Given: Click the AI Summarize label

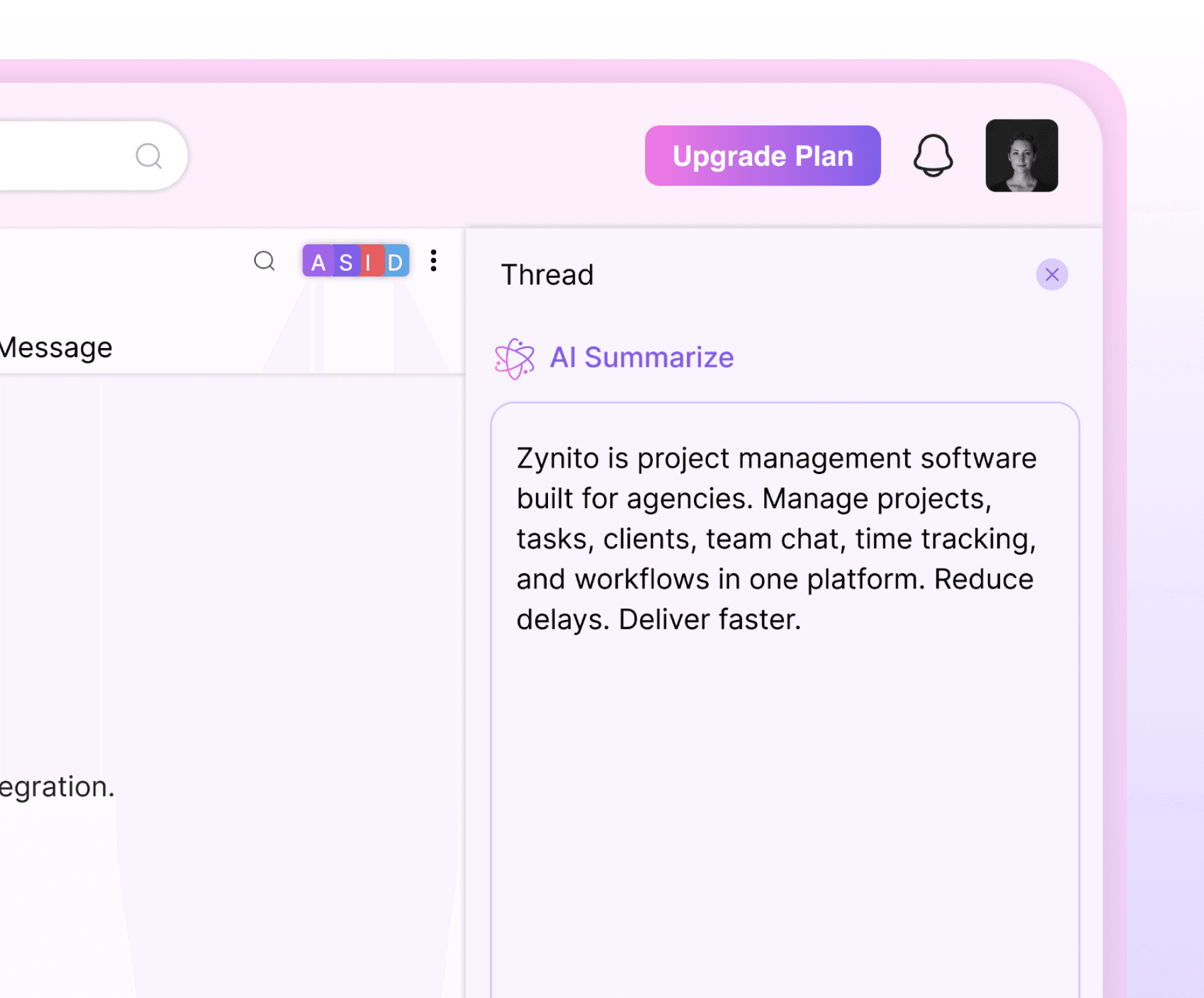Looking at the screenshot, I should 641,358.
